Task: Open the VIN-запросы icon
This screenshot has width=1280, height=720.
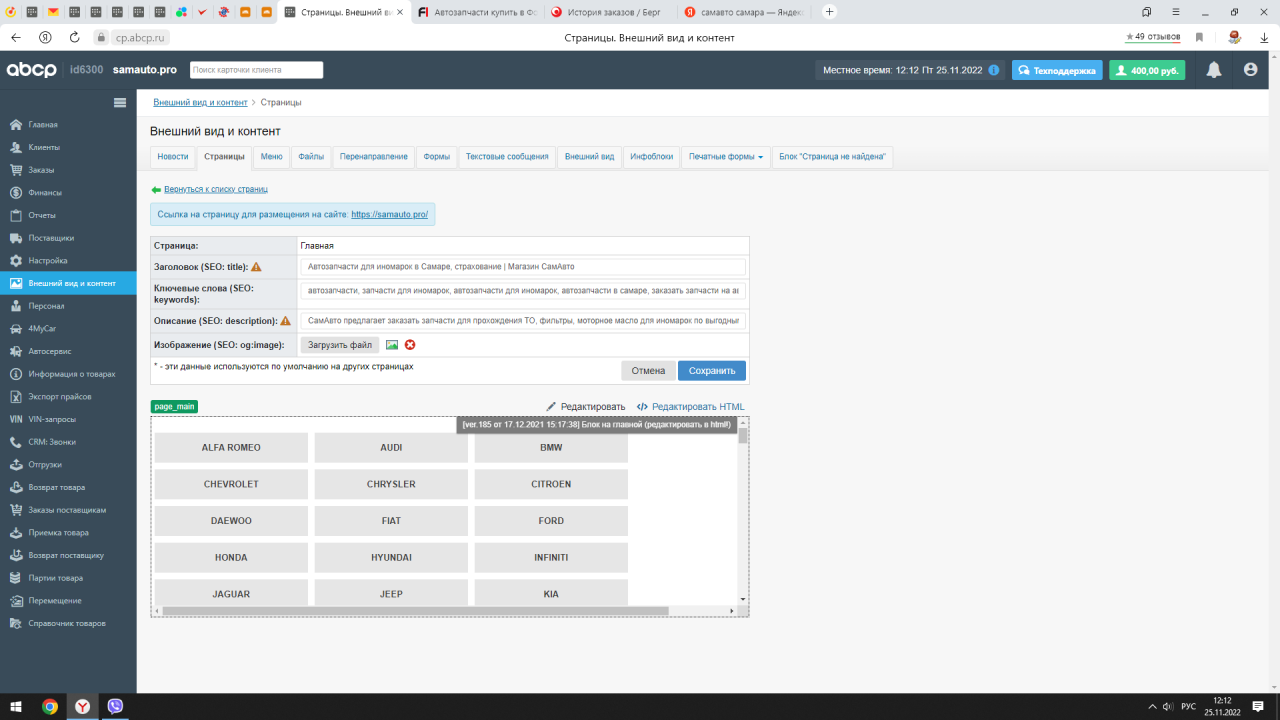Action: [15, 419]
